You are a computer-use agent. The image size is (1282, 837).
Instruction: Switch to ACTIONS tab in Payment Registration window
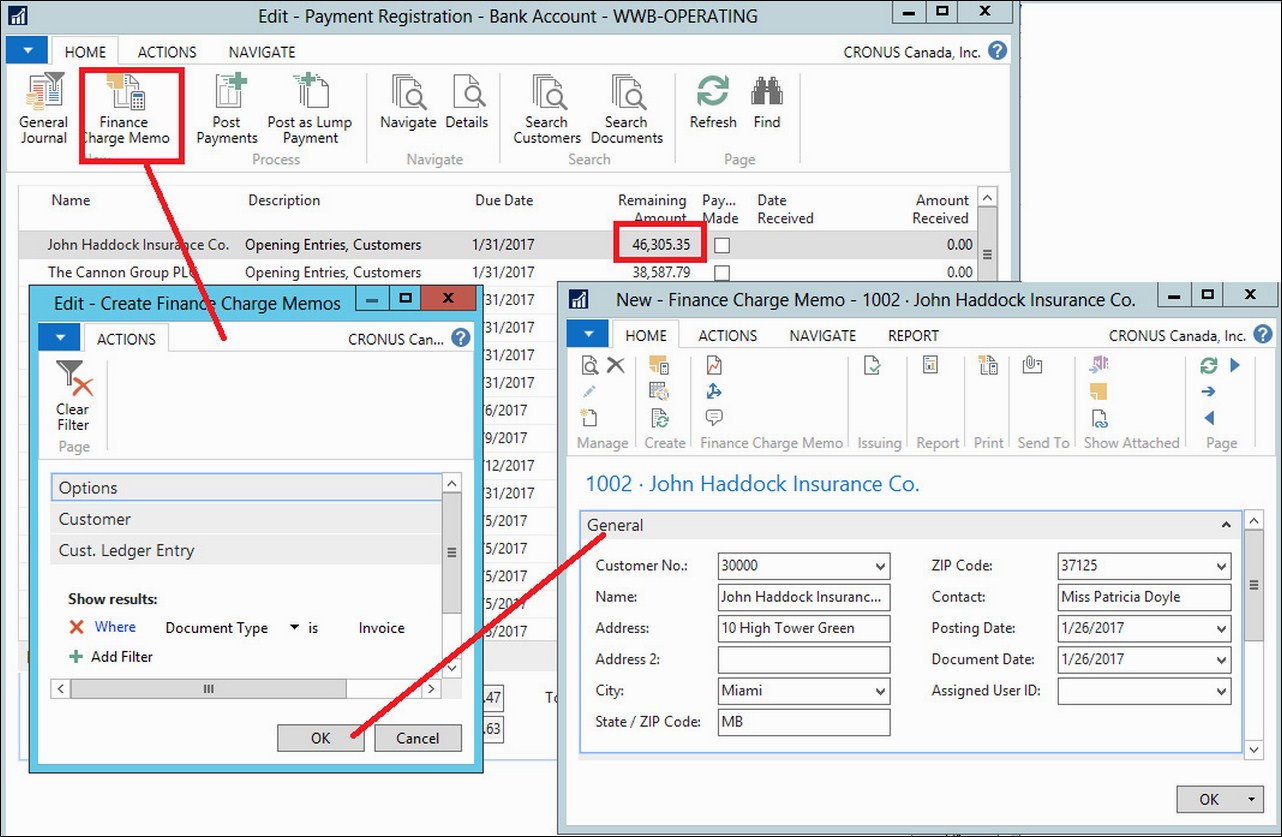[x=167, y=52]
